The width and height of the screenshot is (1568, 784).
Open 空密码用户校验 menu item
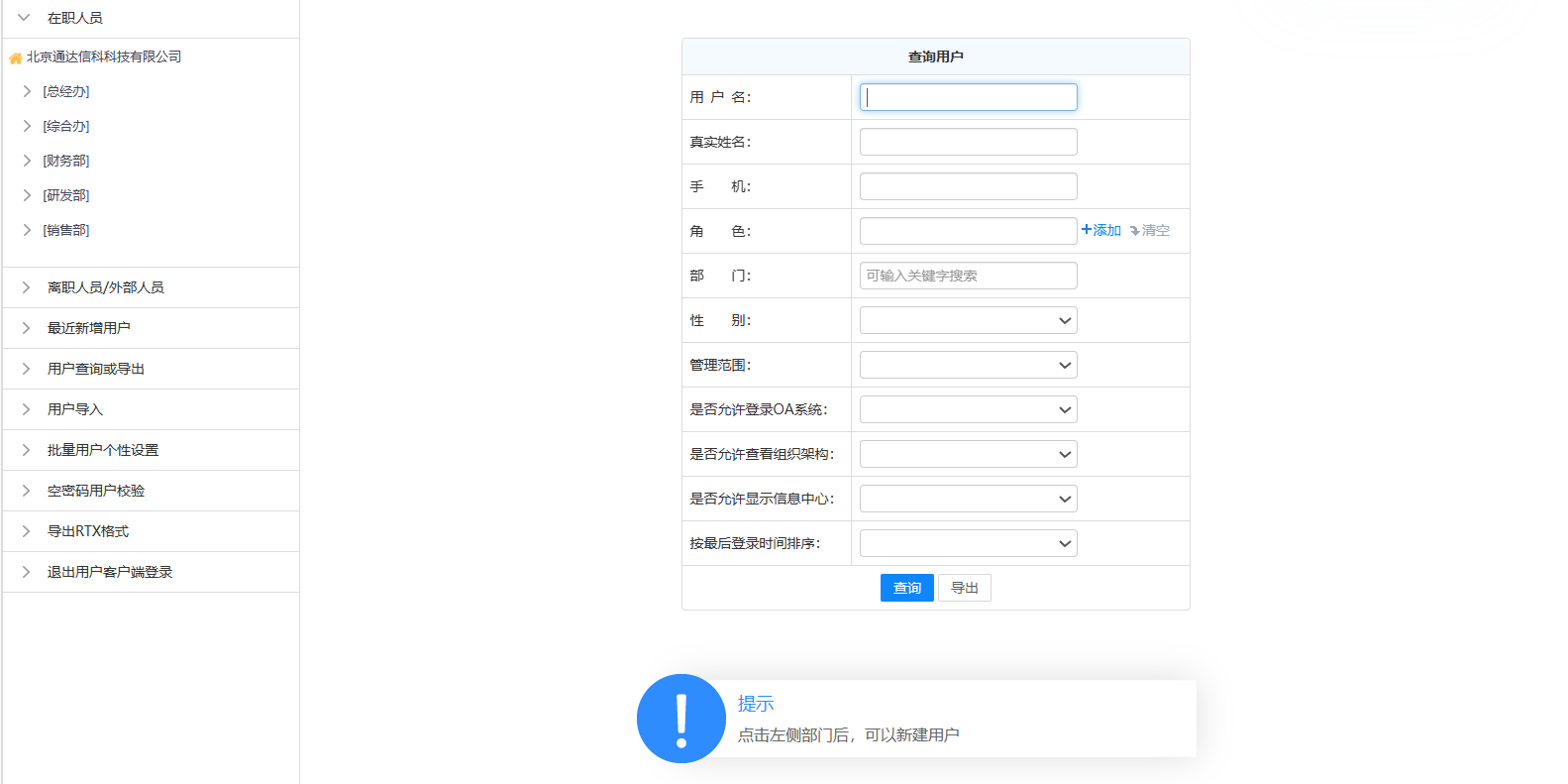tap(96, 491)
